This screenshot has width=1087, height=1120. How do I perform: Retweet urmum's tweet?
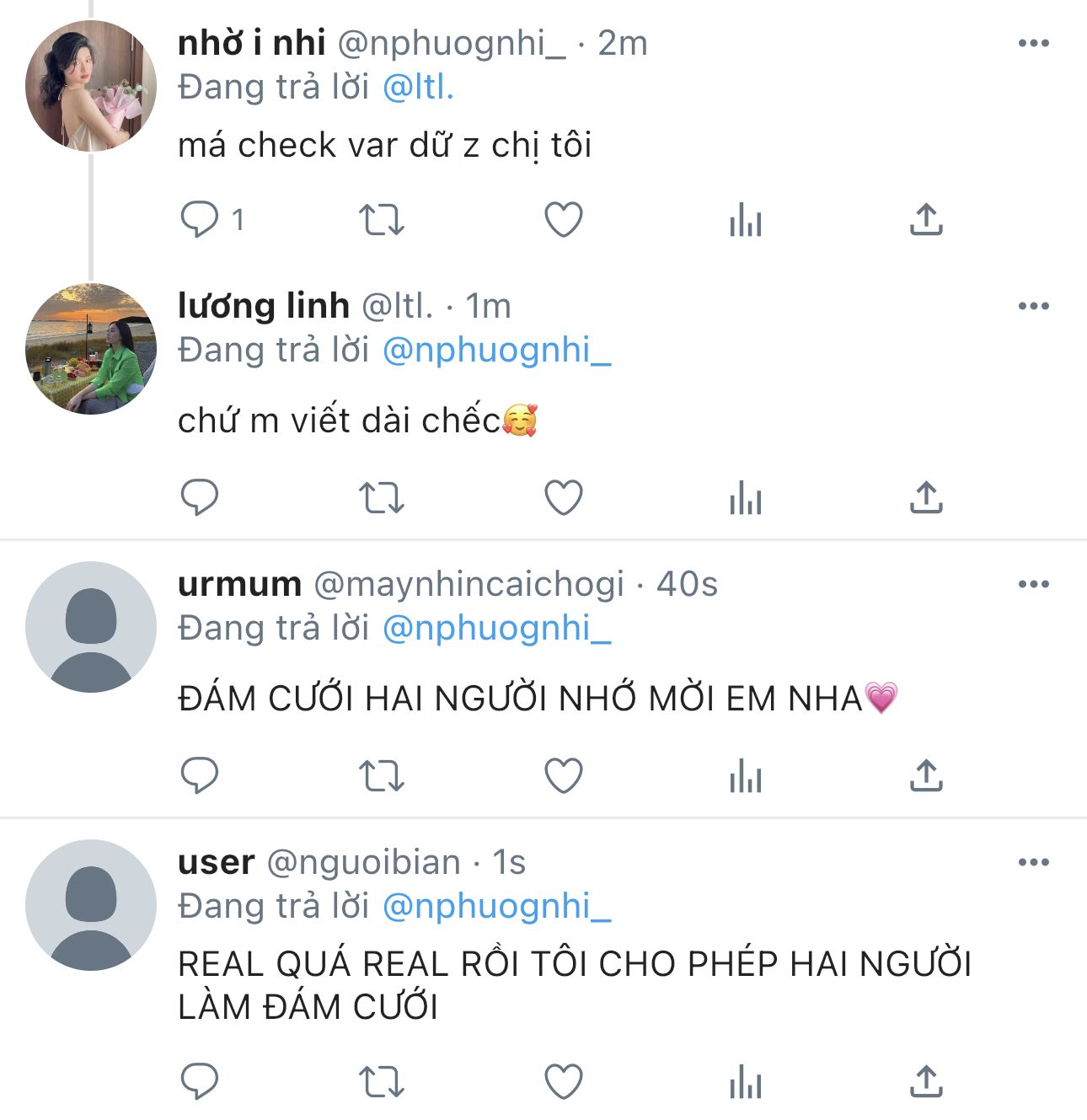[x=382, y=775]
